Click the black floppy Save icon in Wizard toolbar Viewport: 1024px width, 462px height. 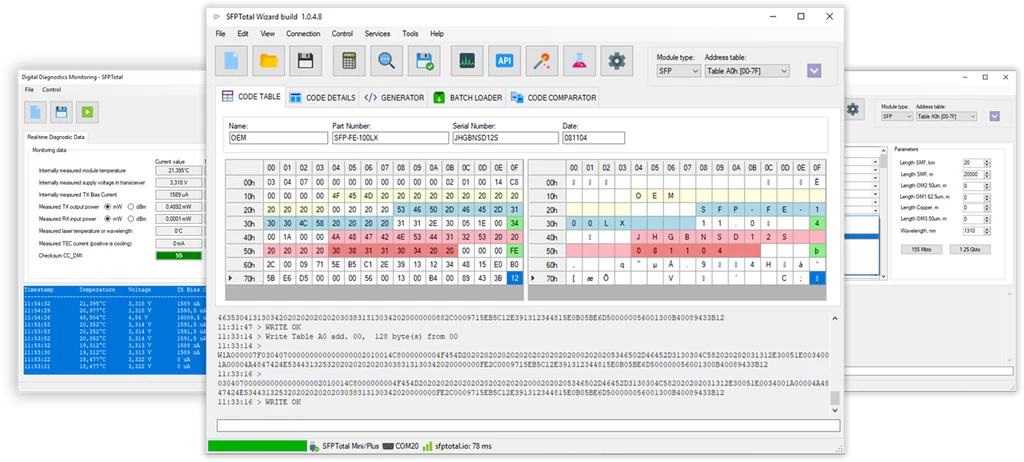(306, 61)
